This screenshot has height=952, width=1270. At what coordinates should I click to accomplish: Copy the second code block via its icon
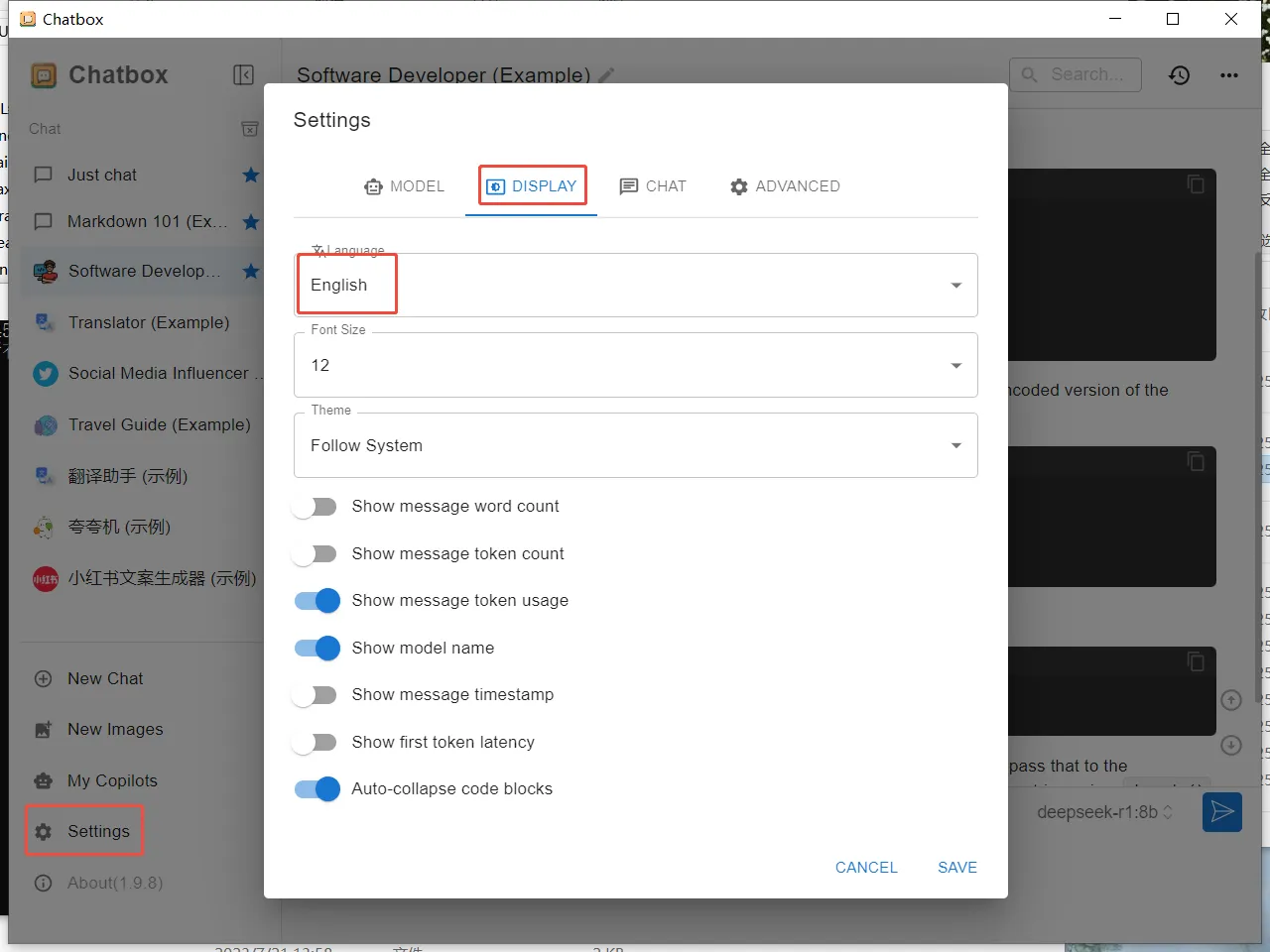pos(1196,461)
